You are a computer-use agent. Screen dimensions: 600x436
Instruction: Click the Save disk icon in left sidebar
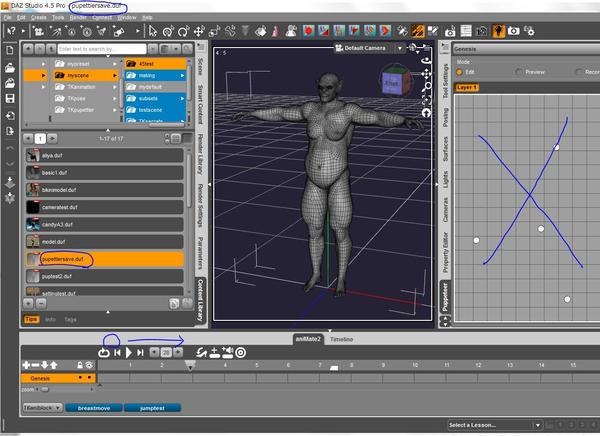click(x=10, y=99)
